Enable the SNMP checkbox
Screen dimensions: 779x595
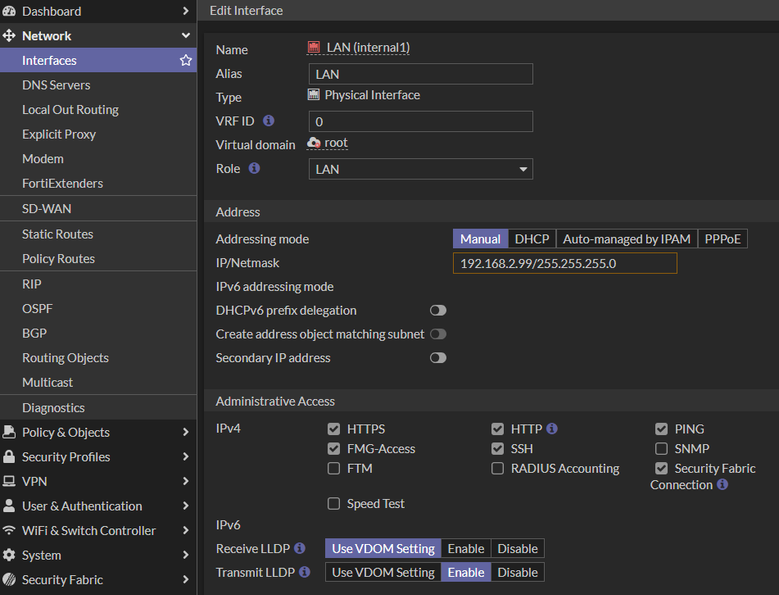[x=661, y=449]
